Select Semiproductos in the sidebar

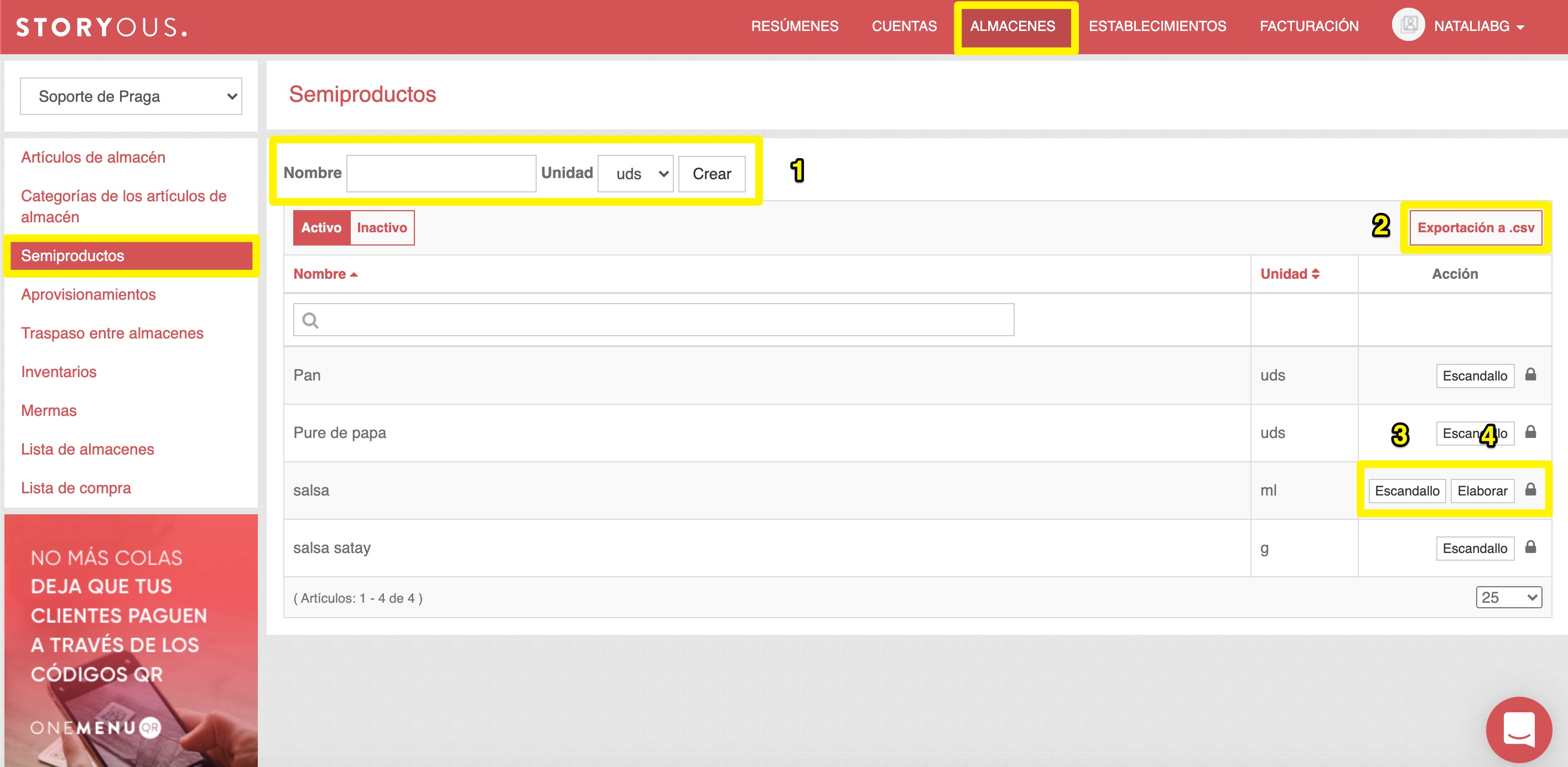[131, 256]
